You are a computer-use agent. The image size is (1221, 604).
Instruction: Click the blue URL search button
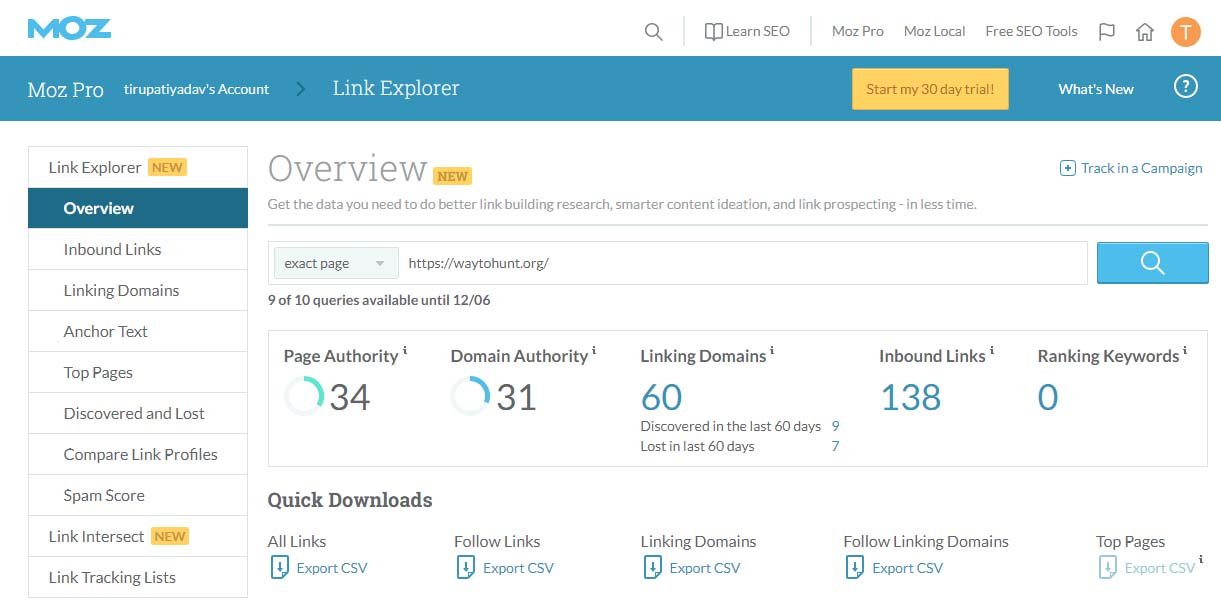[x=1152, y=263]
